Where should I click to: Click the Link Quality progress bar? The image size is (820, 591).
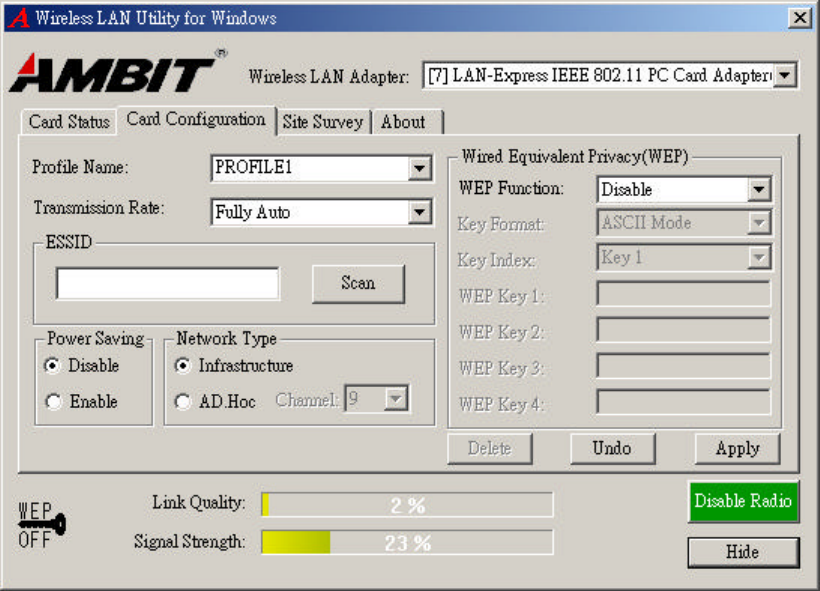(407, 505)
